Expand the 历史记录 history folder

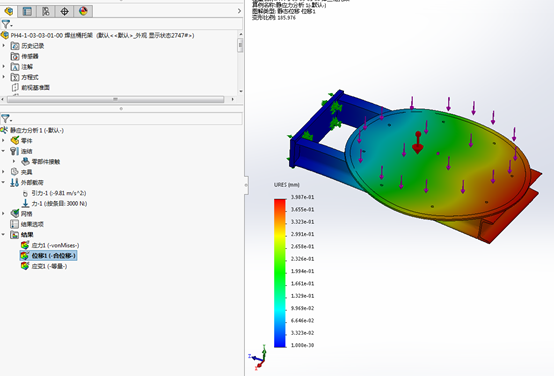coord(4,46)
